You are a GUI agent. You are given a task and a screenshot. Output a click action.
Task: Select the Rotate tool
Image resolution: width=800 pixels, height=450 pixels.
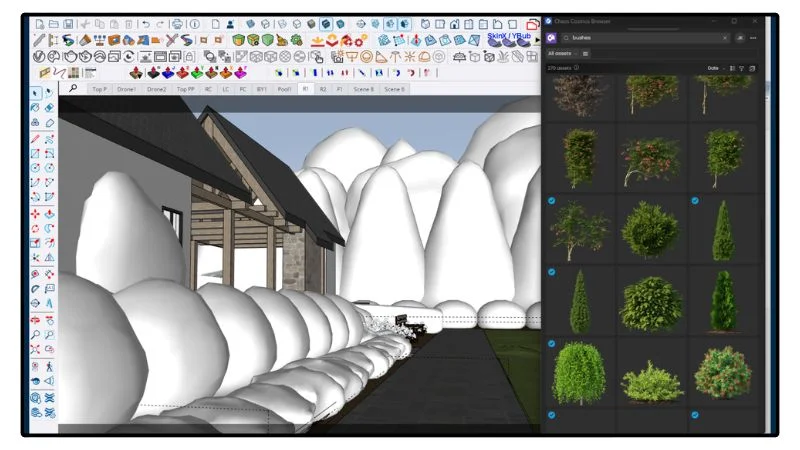35,228
